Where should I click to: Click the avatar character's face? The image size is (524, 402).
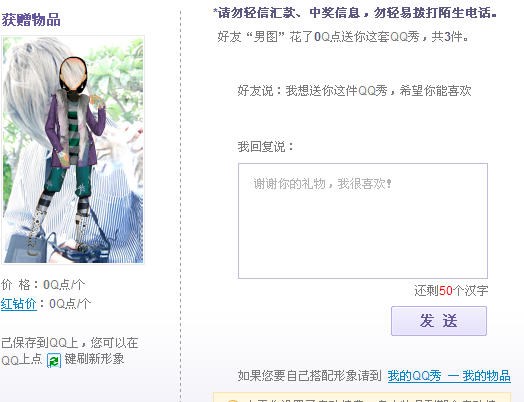73,74
